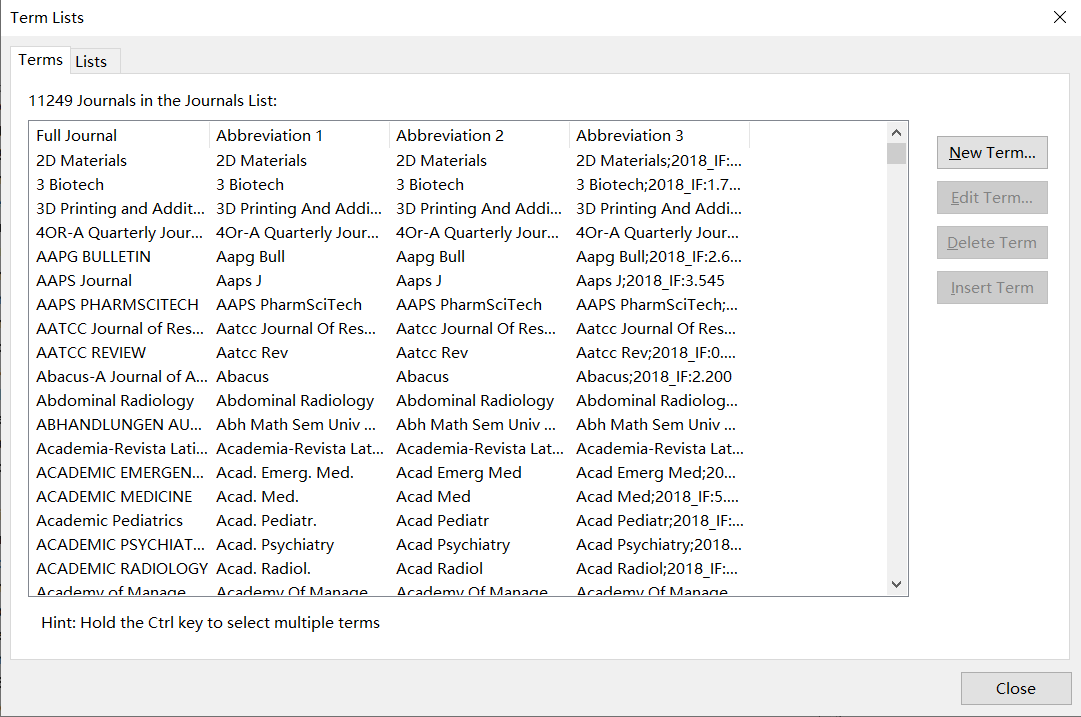Screen dimensions: 1081x717
Task: Select the ABHANDLUNGEN AU... journal row
Action: tap(119, 425)
